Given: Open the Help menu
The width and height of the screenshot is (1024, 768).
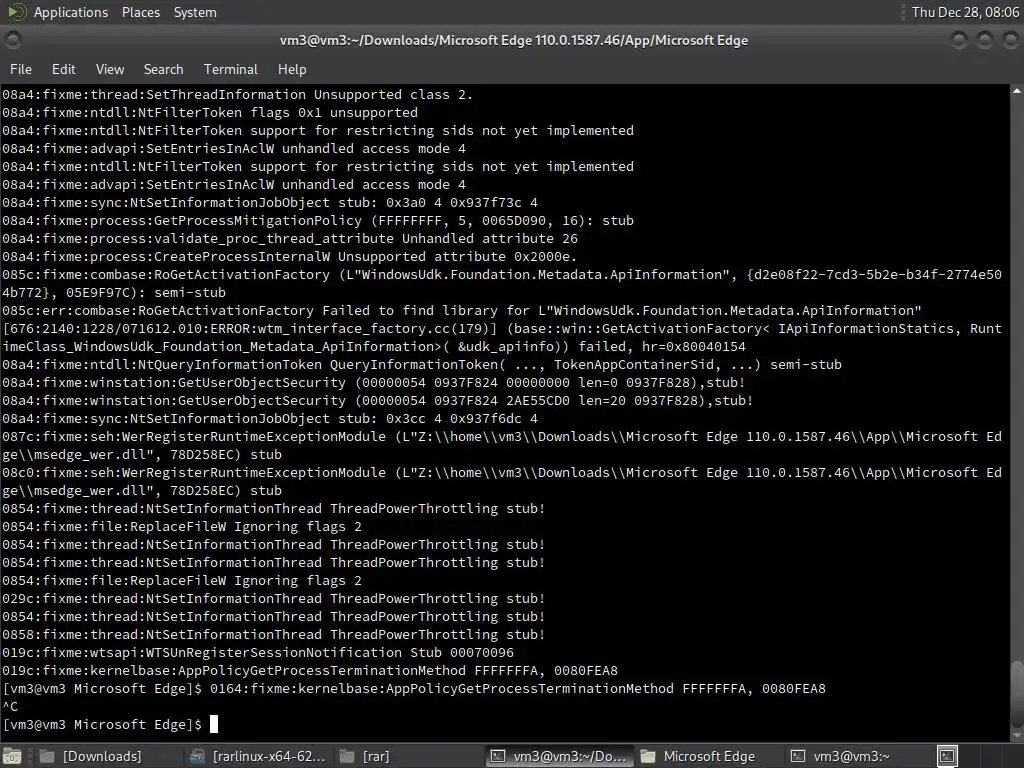Looking at the screenshot, I should [x=292, y=69].
